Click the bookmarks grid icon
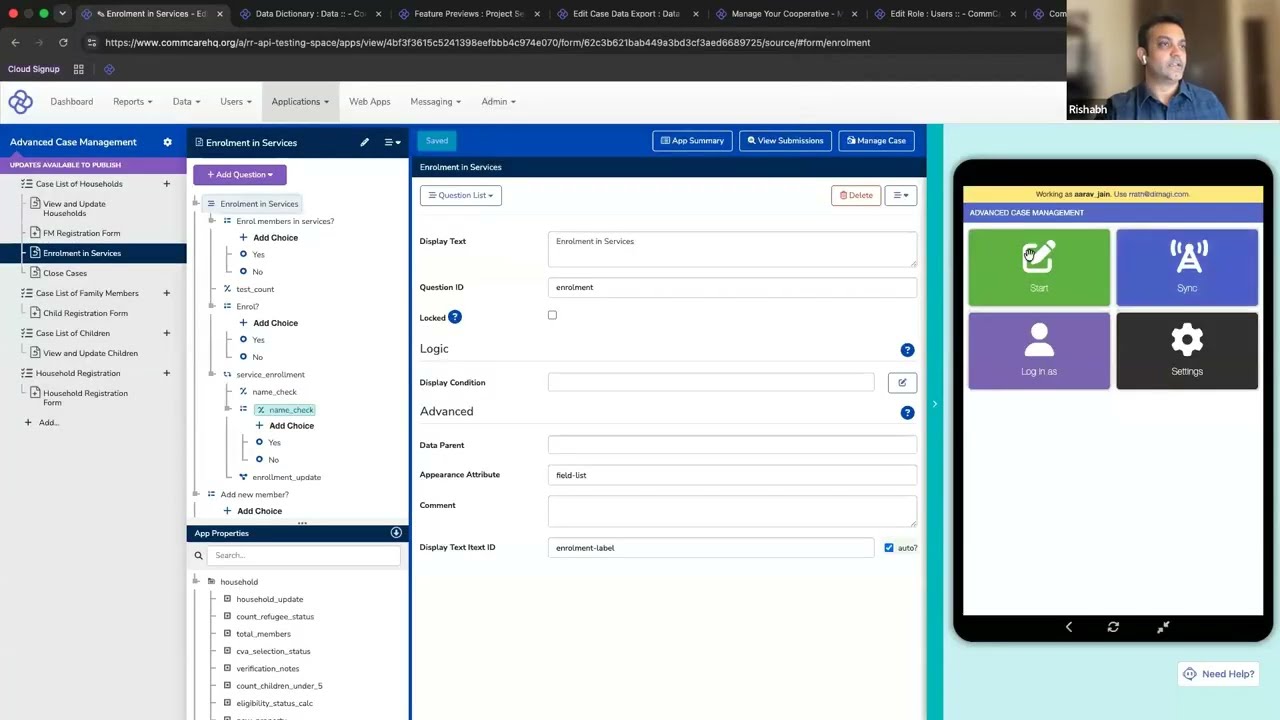This screenshot has height=720, width=1280. tap(78, 69)
